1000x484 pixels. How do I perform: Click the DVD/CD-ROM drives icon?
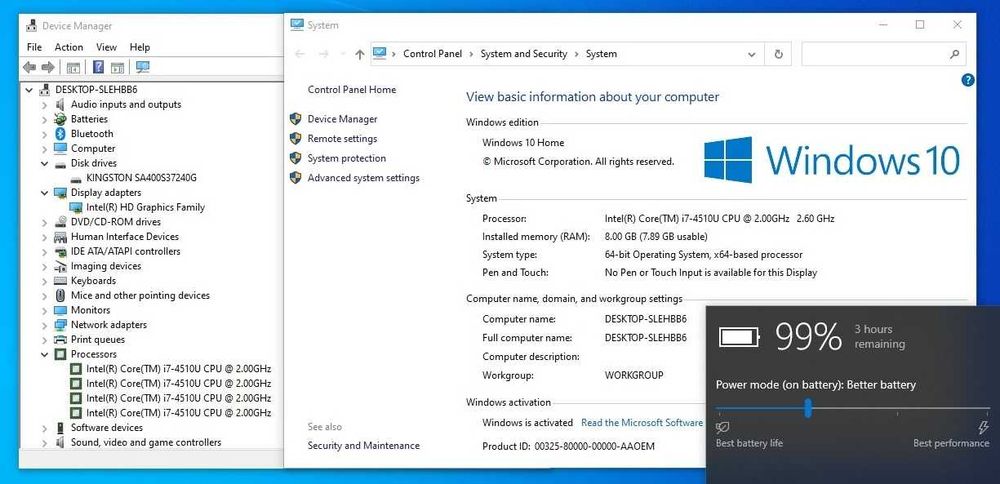[61, 222]
